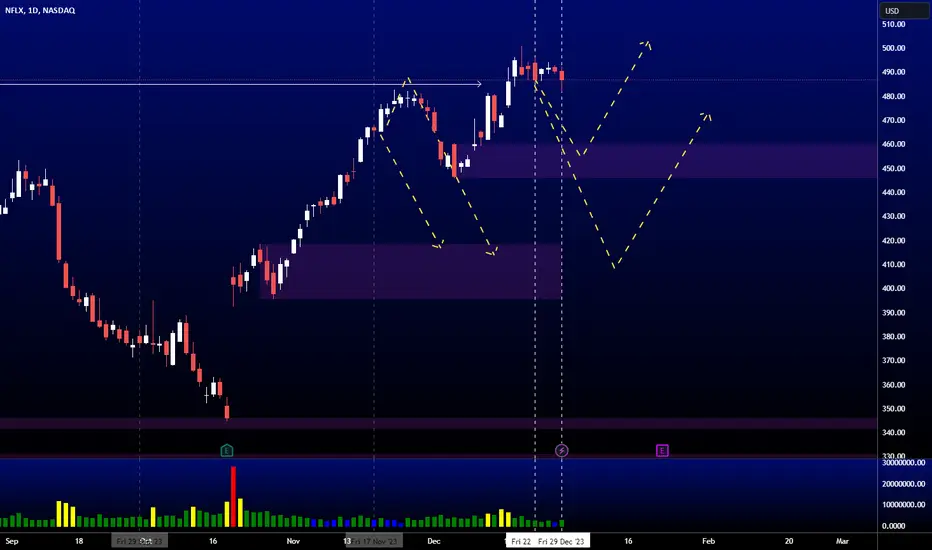Image resolution: width=932 pixels, height=550 pixels.
Task: Click the 350.00 price axis label
Action: click(x=893, y=409)
